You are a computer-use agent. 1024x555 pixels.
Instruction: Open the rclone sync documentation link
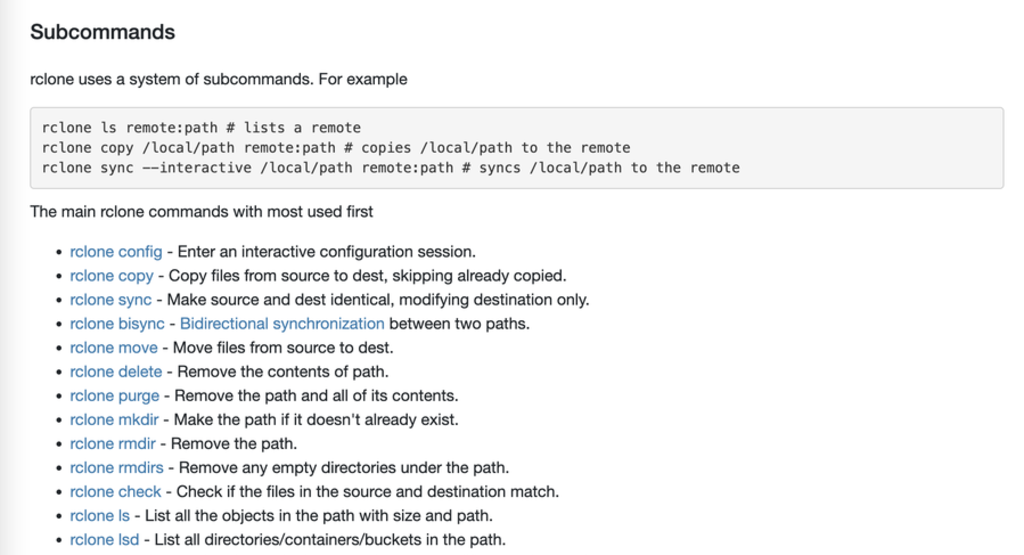(110, 300)
